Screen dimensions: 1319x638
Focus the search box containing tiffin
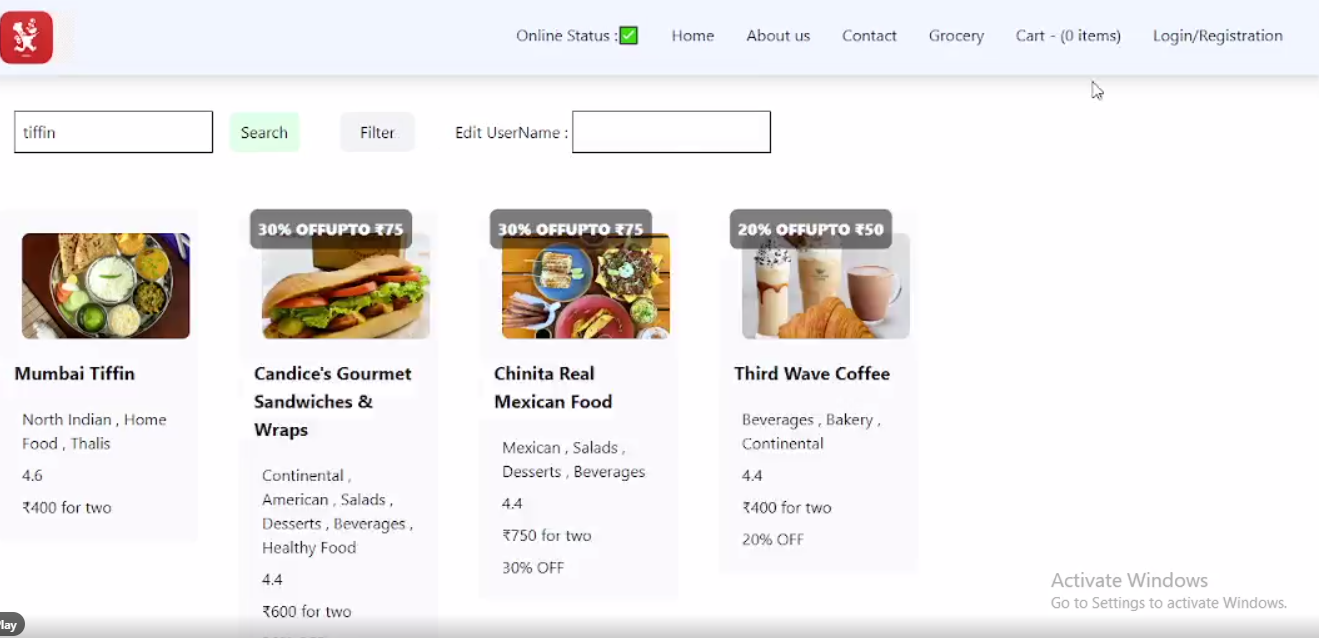[113, 132]
